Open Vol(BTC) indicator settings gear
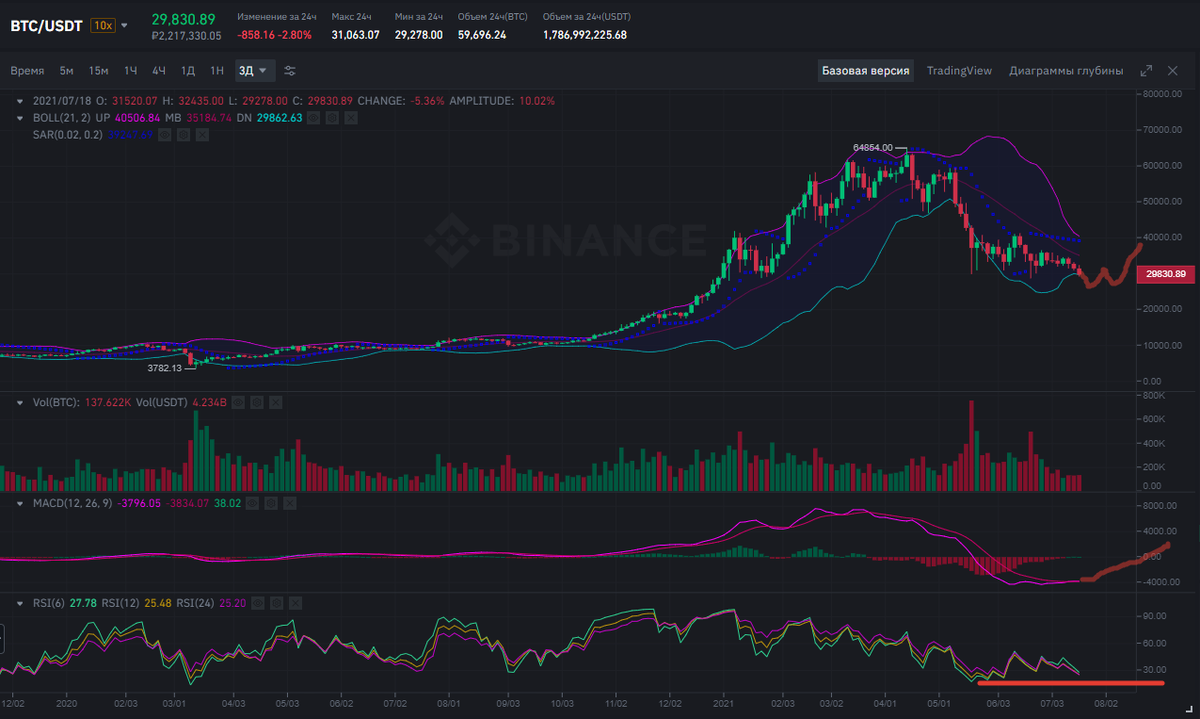This screenshot has width=1200, height=719. pyautogui.click(x=257, y=403)
